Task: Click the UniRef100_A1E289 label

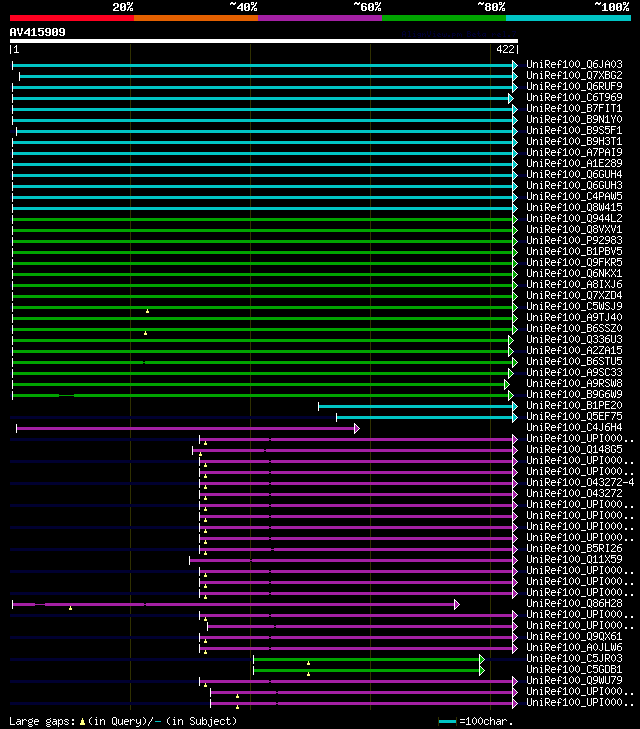Action: [x=574, y=163]
